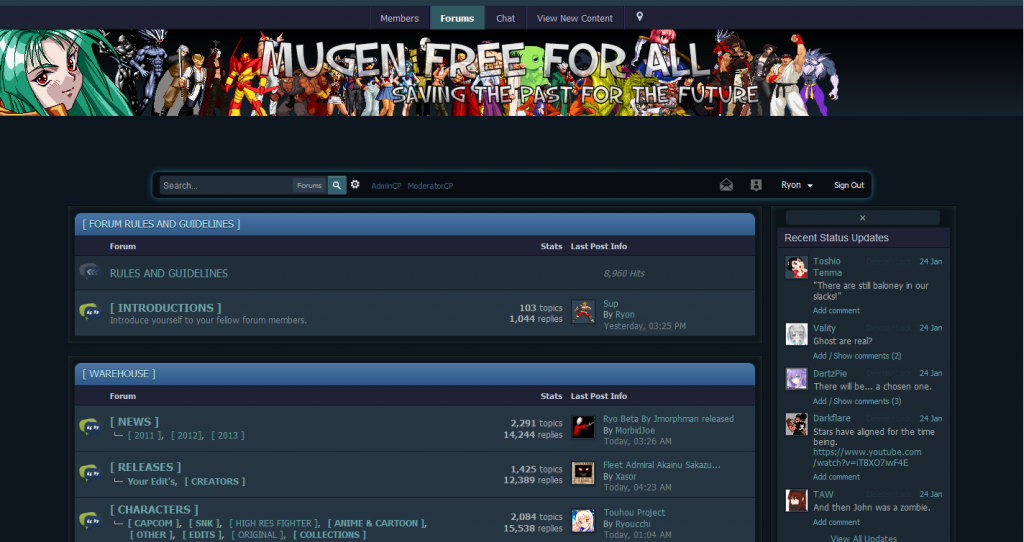
Task: Open the RULES AND GUIDELINES forum
Action: coord(168,274)
